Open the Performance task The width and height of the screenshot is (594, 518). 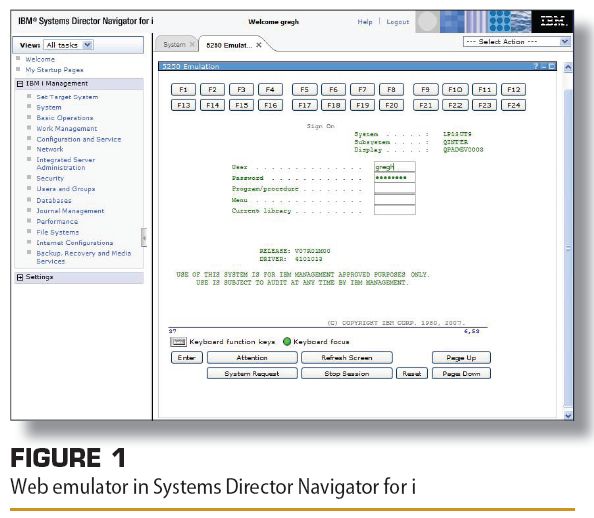(x=57, y=221)
